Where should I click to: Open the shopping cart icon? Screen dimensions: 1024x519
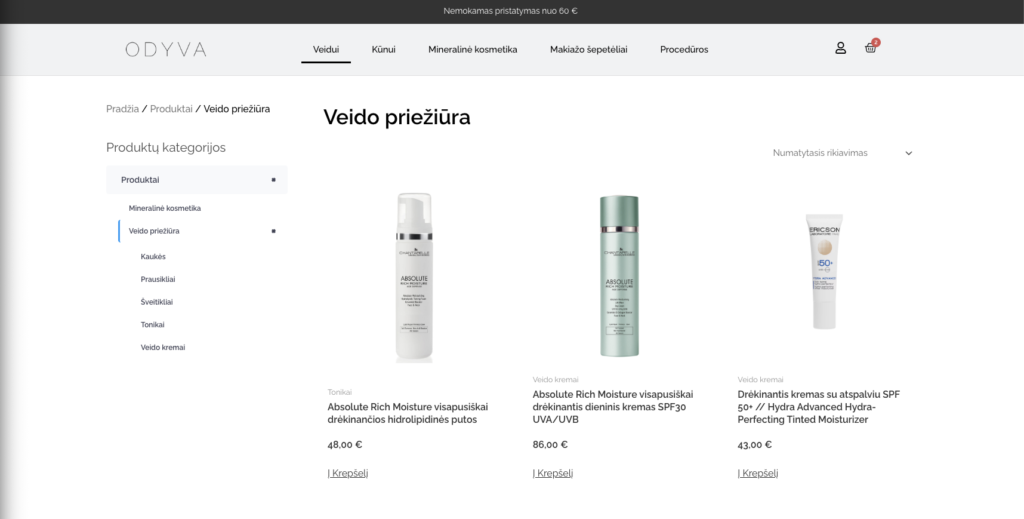(x=871, y=48)
